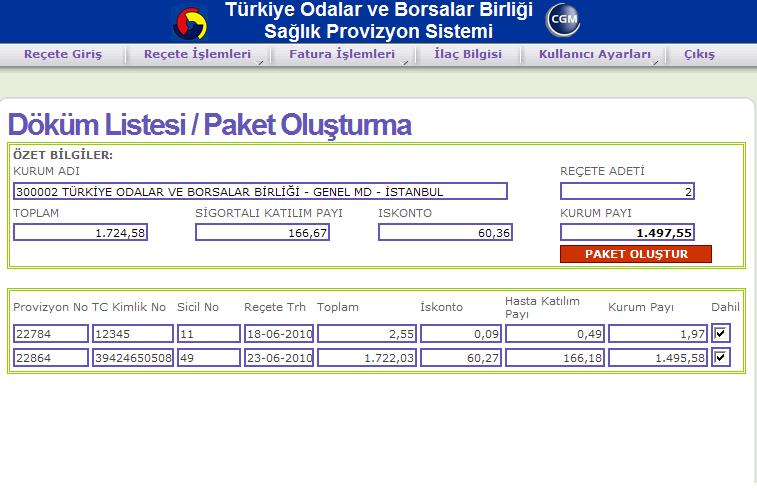Screen dimensions: 757x499
Task: Open Fatura İşlemleri menu
Action: coord(342,54)
